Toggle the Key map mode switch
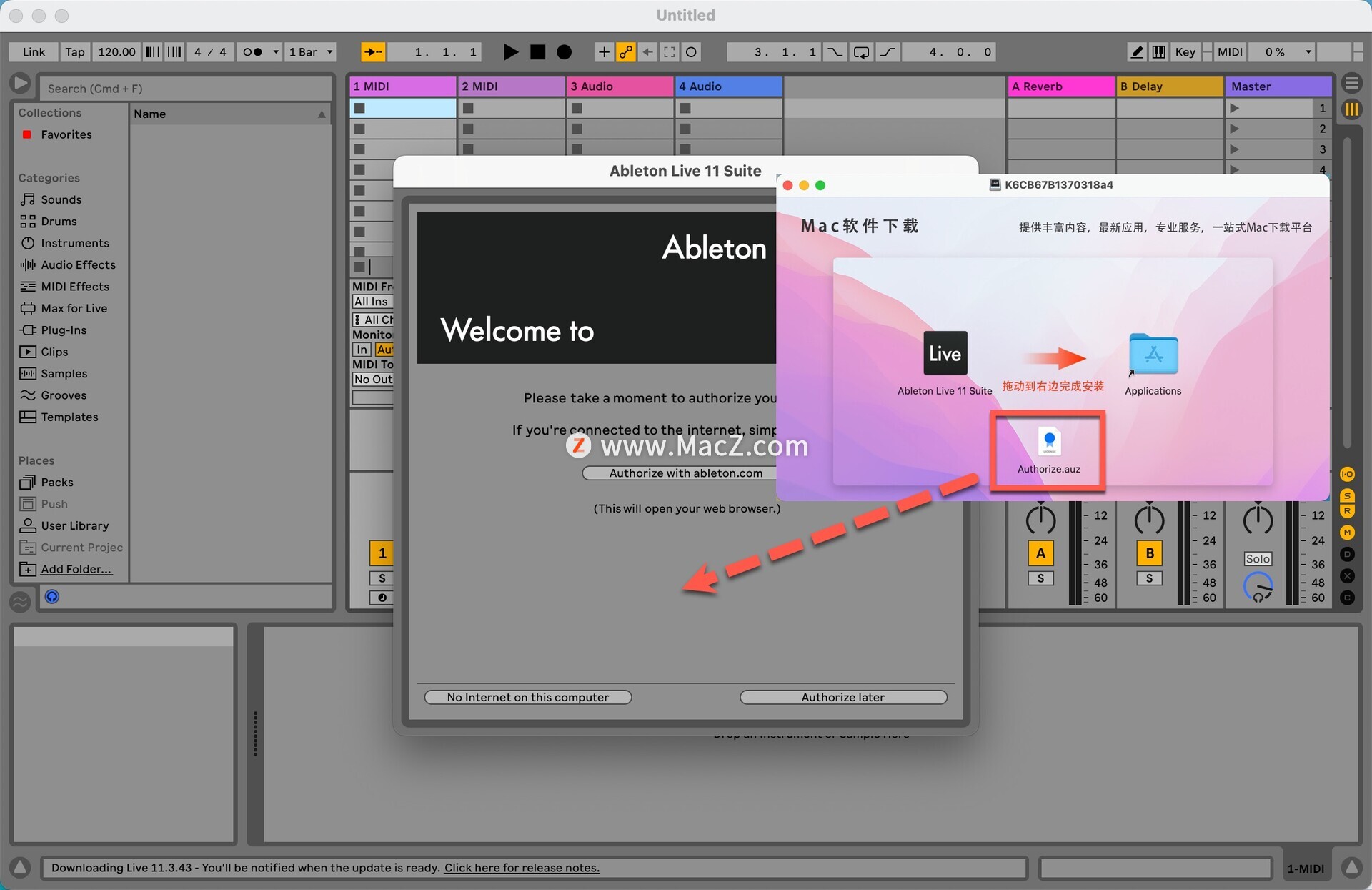Image resolution: width=1372 pixels, height=890 pixels. [1185, 52]
